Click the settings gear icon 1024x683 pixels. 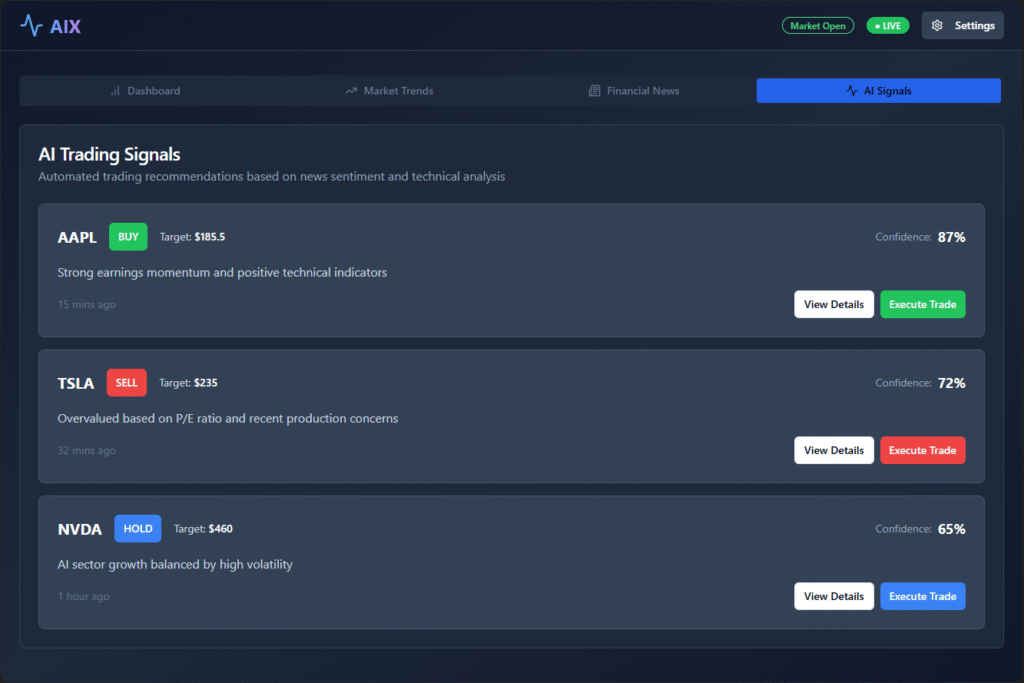pyautogui.click(x=937, y=25)
